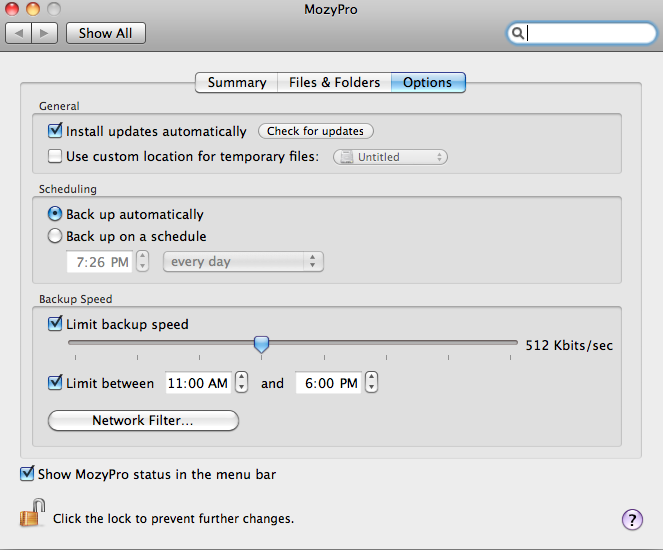
Task: Select Back up on a schedule
Action: click(x=55, y=237)
